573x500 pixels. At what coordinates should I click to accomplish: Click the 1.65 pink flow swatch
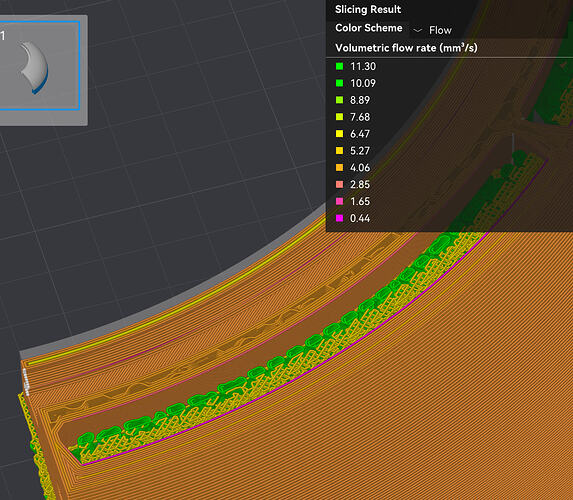339,201
